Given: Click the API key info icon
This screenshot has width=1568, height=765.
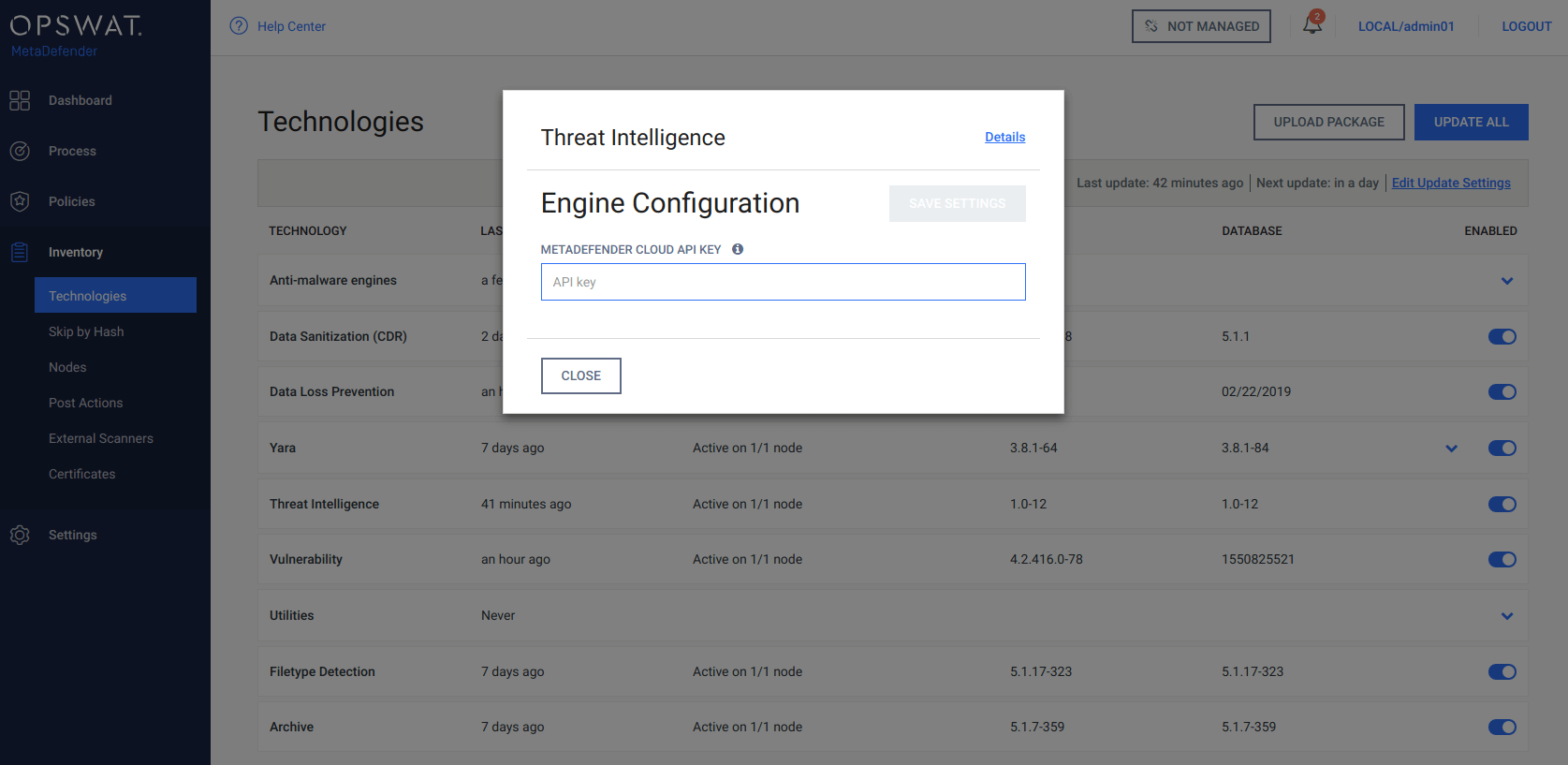Looking at the screenshot, I should click(x=738, y=249).
